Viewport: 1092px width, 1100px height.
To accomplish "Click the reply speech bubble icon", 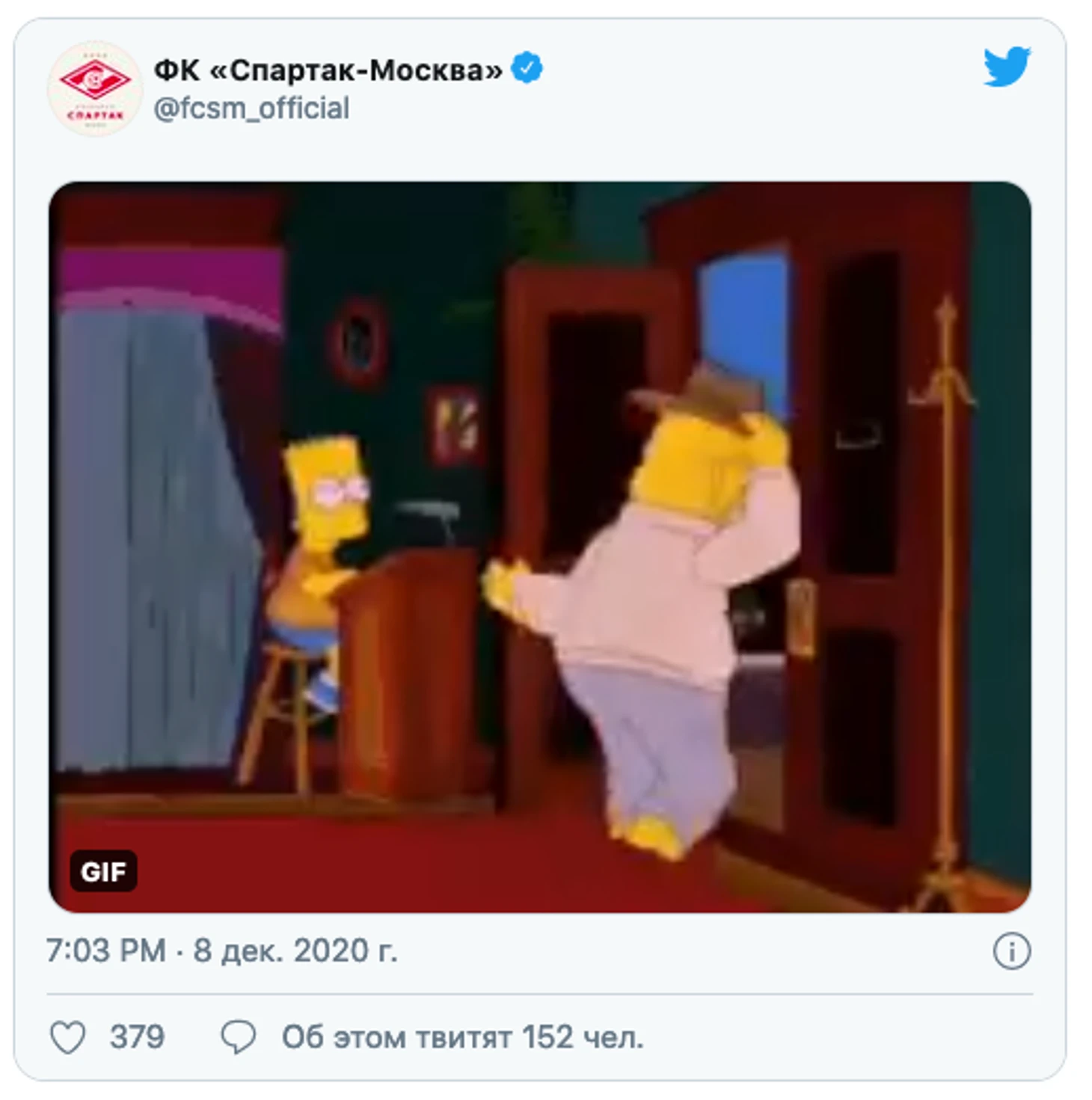I will pyautogui.click(x=239, y=1038).
